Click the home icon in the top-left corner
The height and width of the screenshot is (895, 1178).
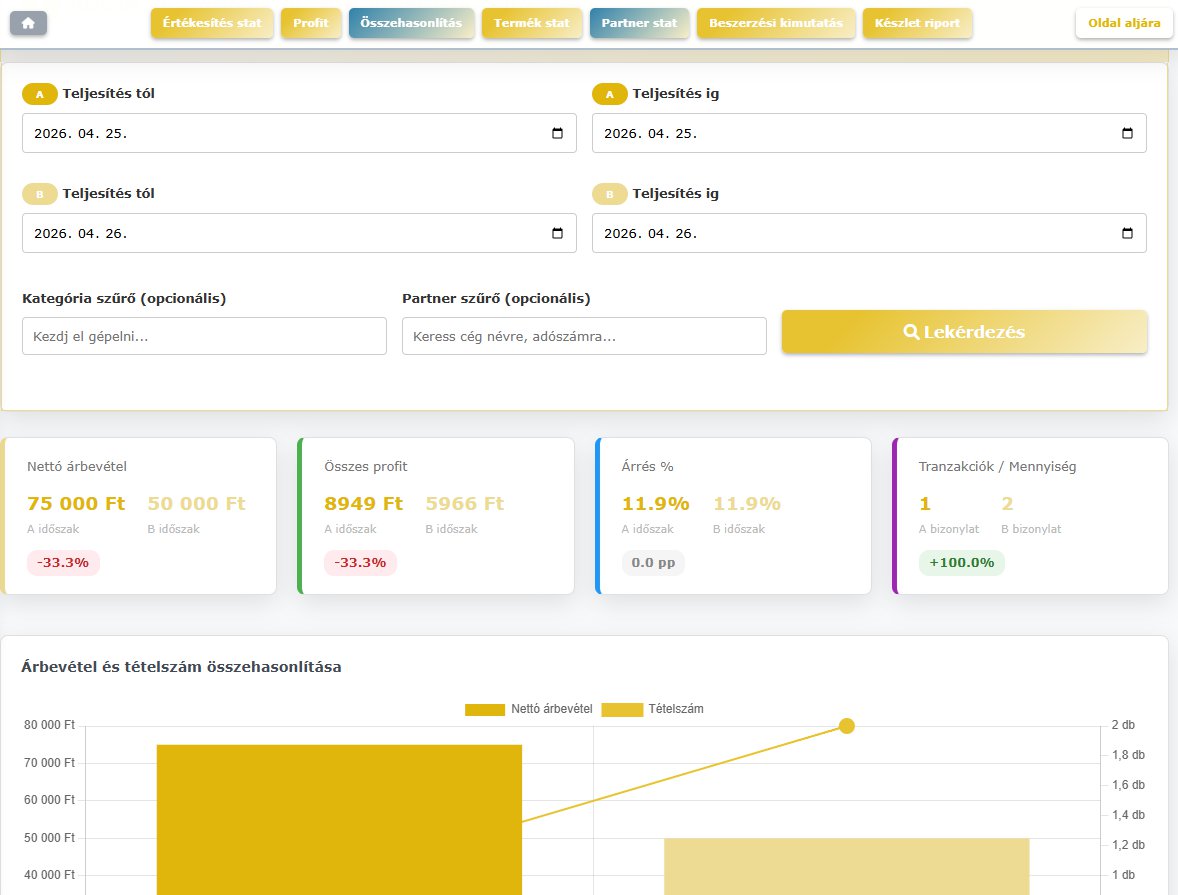pyautogui.click(x=28, y=22)
